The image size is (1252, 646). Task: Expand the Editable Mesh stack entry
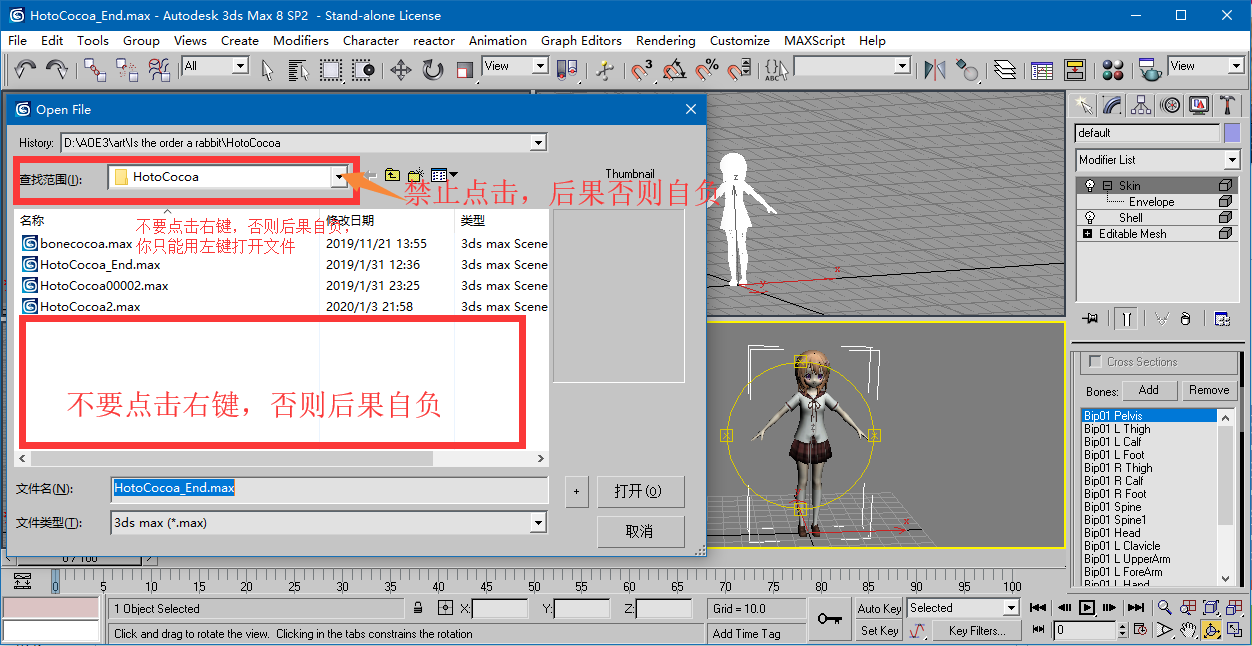1088,234
